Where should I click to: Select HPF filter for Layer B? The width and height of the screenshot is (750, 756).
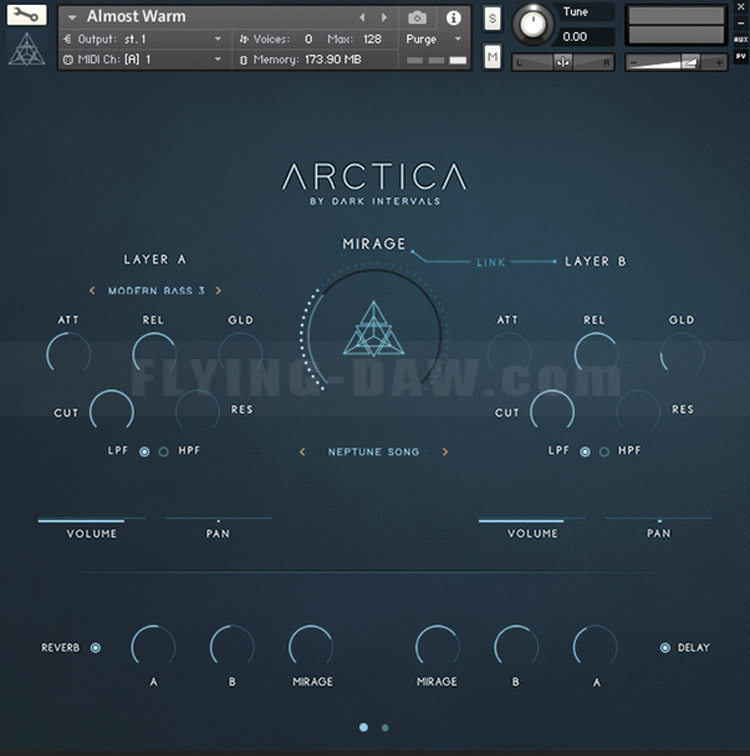[x=604, y=452]
